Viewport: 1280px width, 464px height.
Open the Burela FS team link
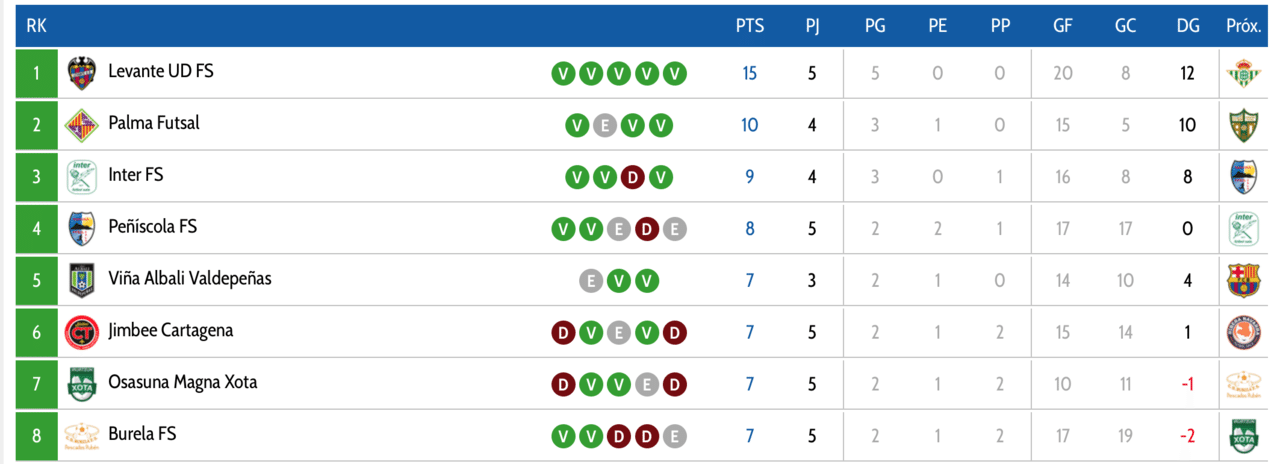pos(143,435)
